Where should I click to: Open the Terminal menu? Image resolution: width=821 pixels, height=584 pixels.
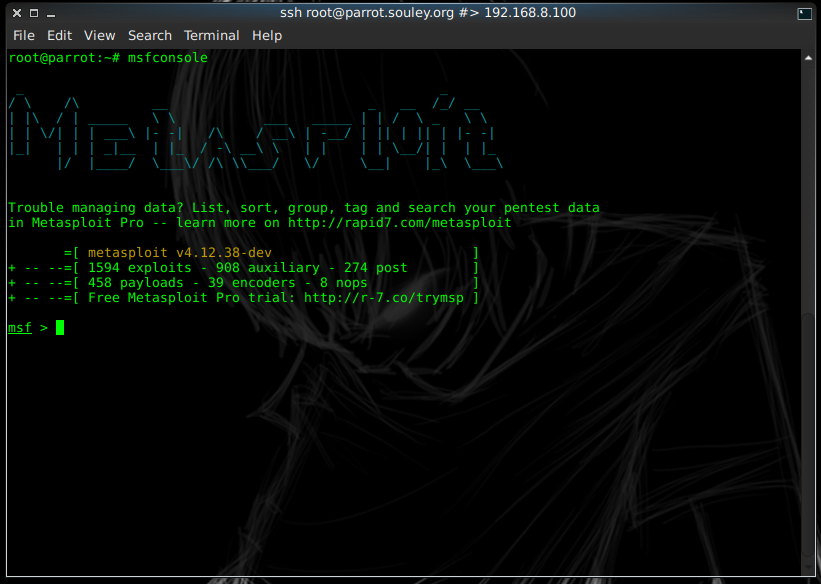click(x=212, y=36)
